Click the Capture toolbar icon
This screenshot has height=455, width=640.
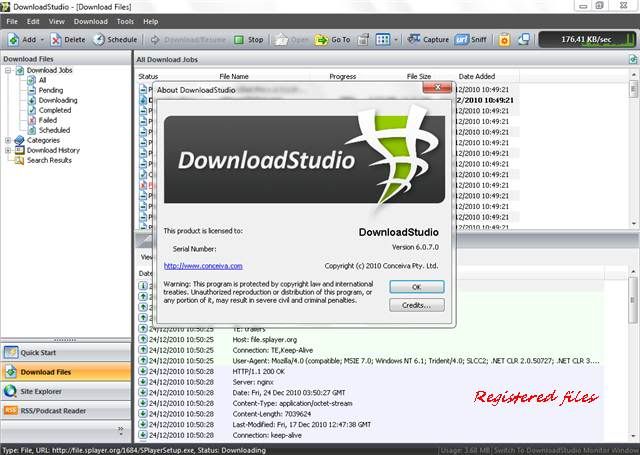point(414,40)
